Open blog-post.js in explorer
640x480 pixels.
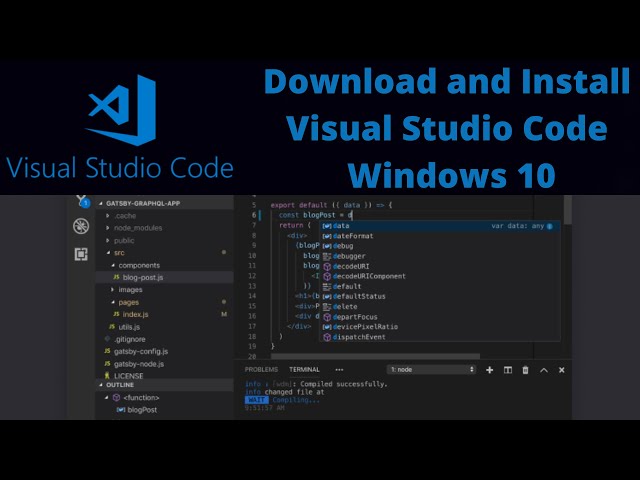pyautogui.click(x=164, y=277)
